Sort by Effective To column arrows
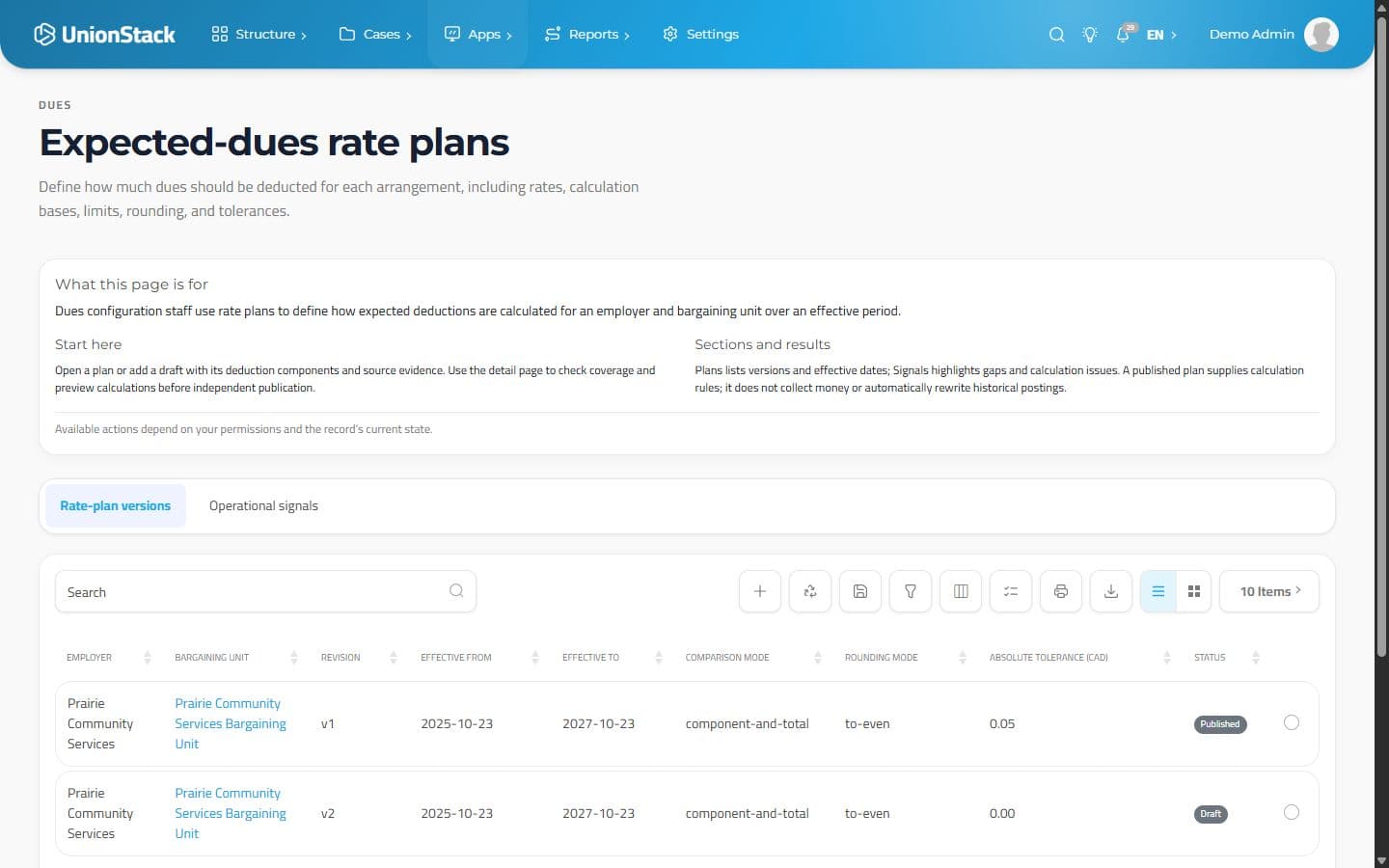The height and width of the screenshot is (868, 1389). pos(659,658)
